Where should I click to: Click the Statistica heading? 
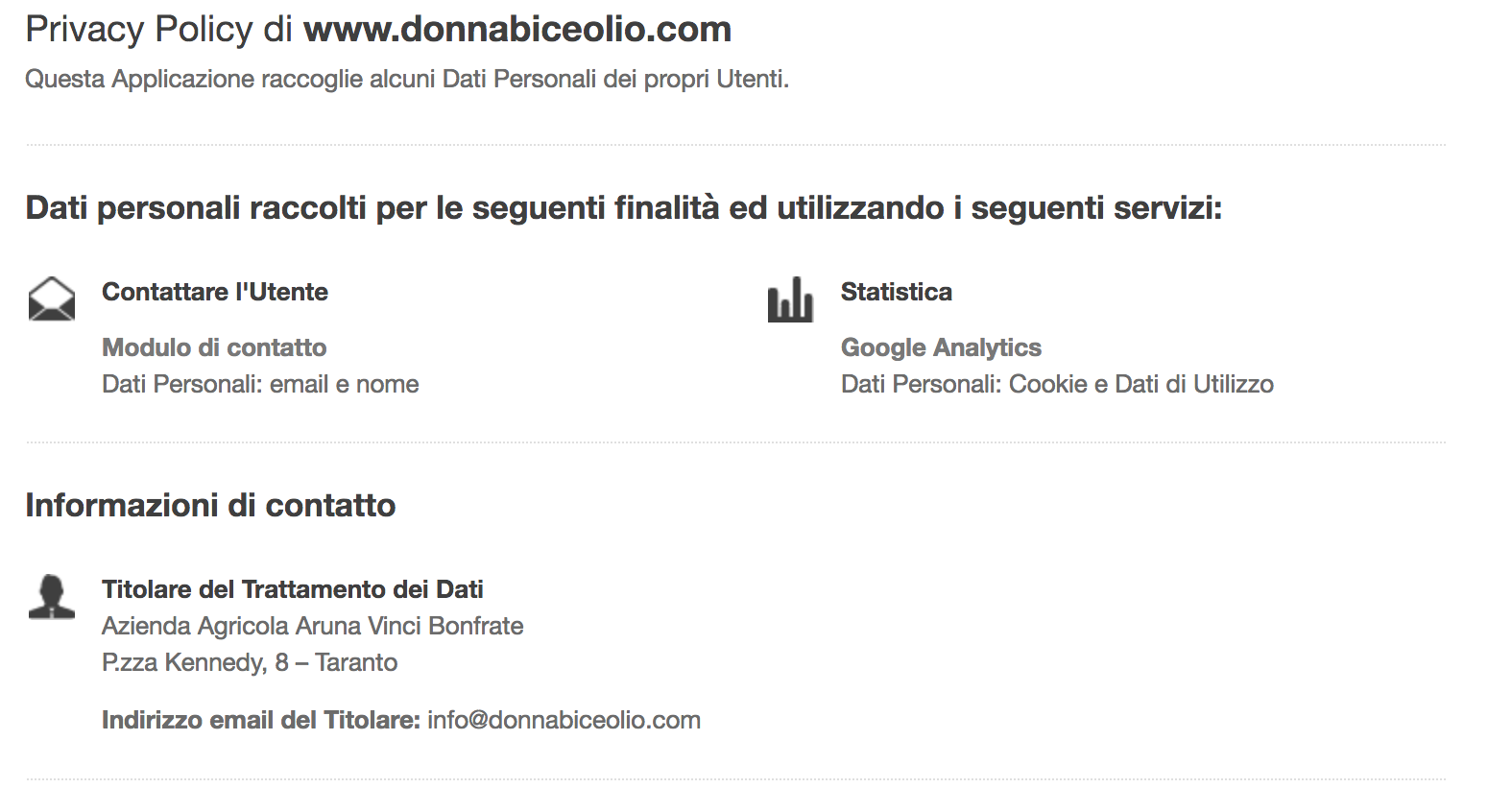pos(897,292)
